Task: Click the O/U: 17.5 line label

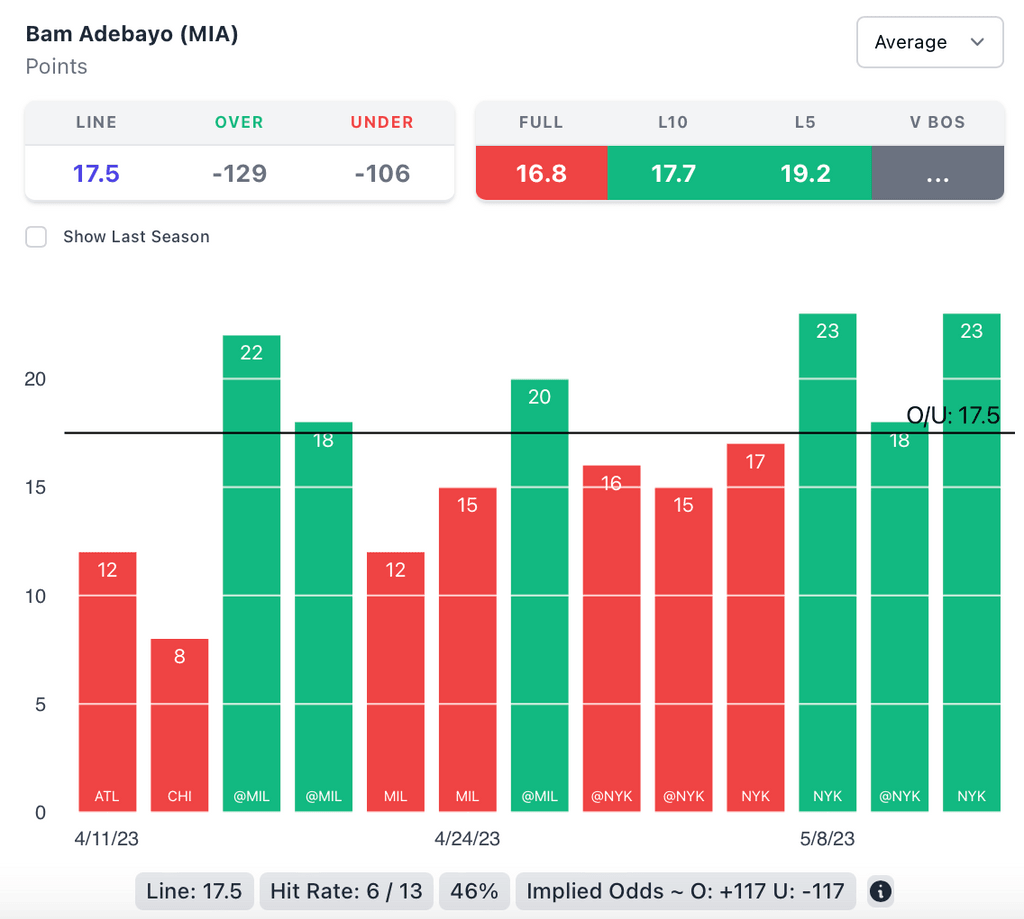Action: pyautogui.click(x=953, y=415)
